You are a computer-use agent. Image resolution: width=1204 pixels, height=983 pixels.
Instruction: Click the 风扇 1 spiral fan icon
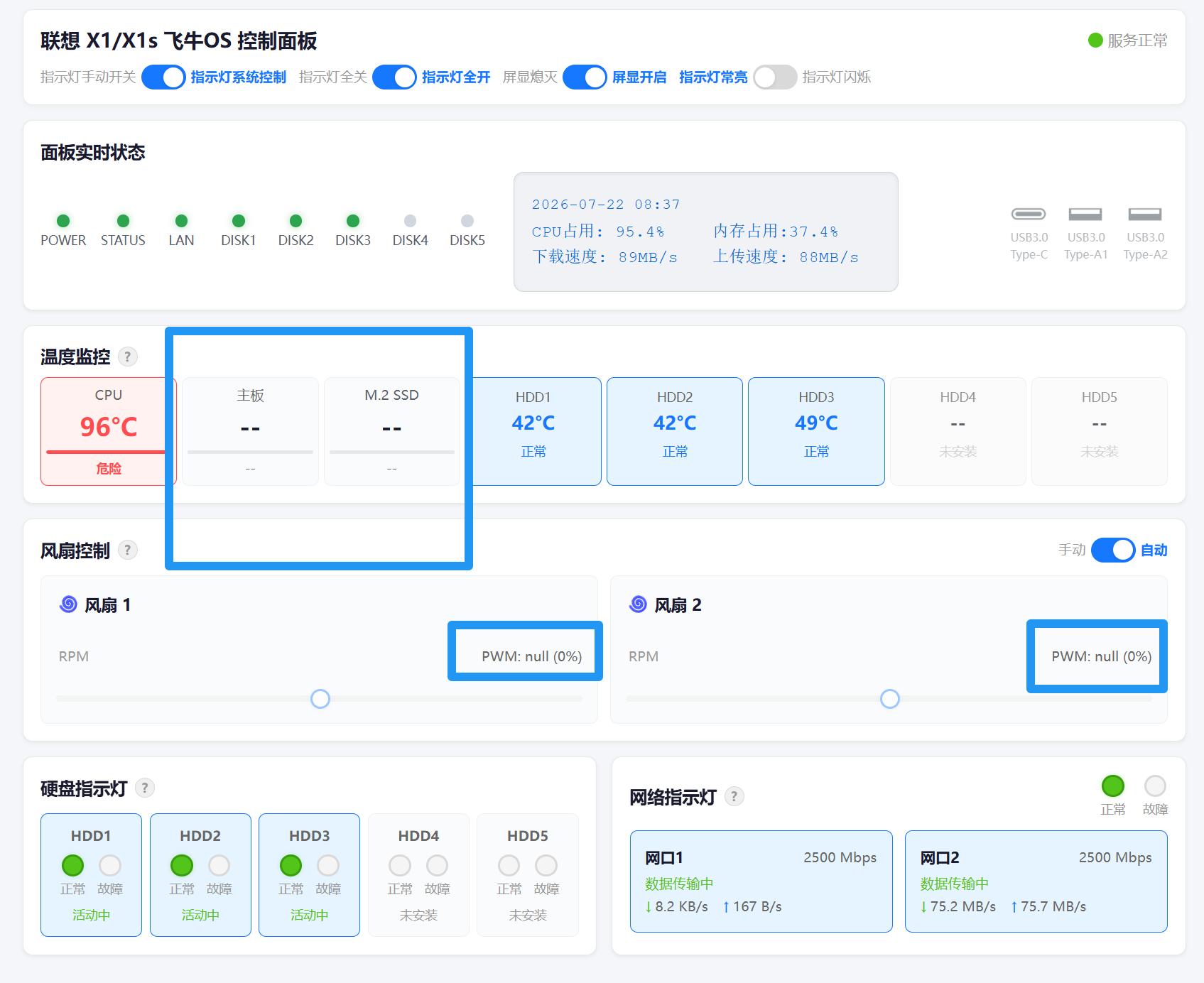point(68,604)
